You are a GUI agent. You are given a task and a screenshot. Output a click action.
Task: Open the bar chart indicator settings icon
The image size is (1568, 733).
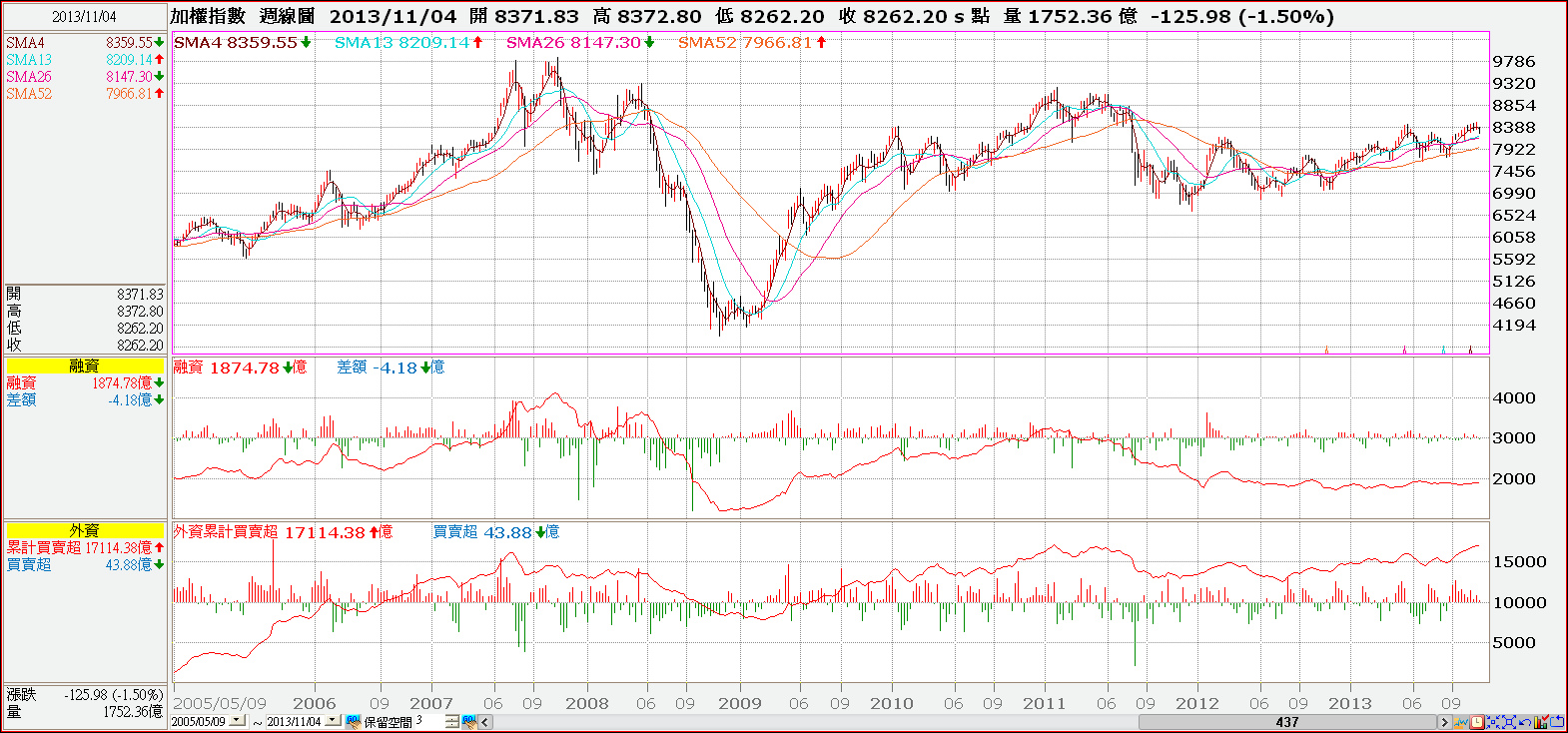point(1541,721)
